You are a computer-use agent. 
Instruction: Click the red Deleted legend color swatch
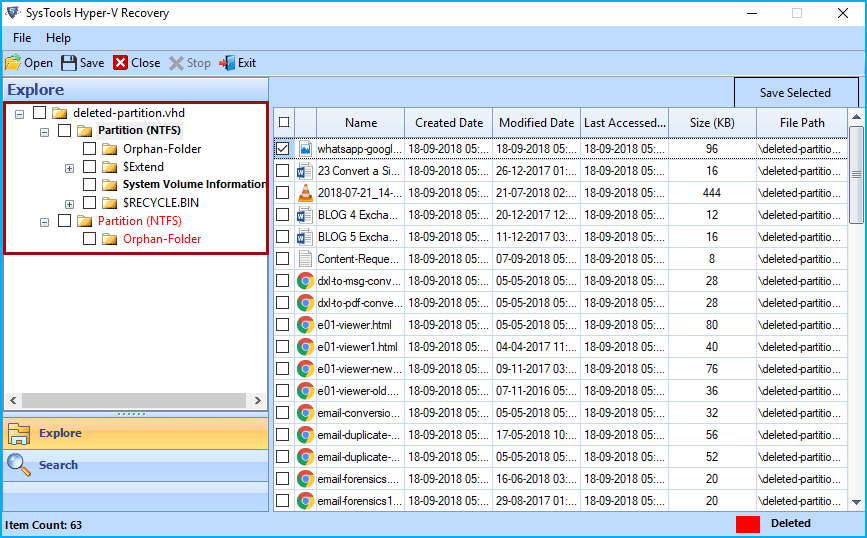point(748,523)
